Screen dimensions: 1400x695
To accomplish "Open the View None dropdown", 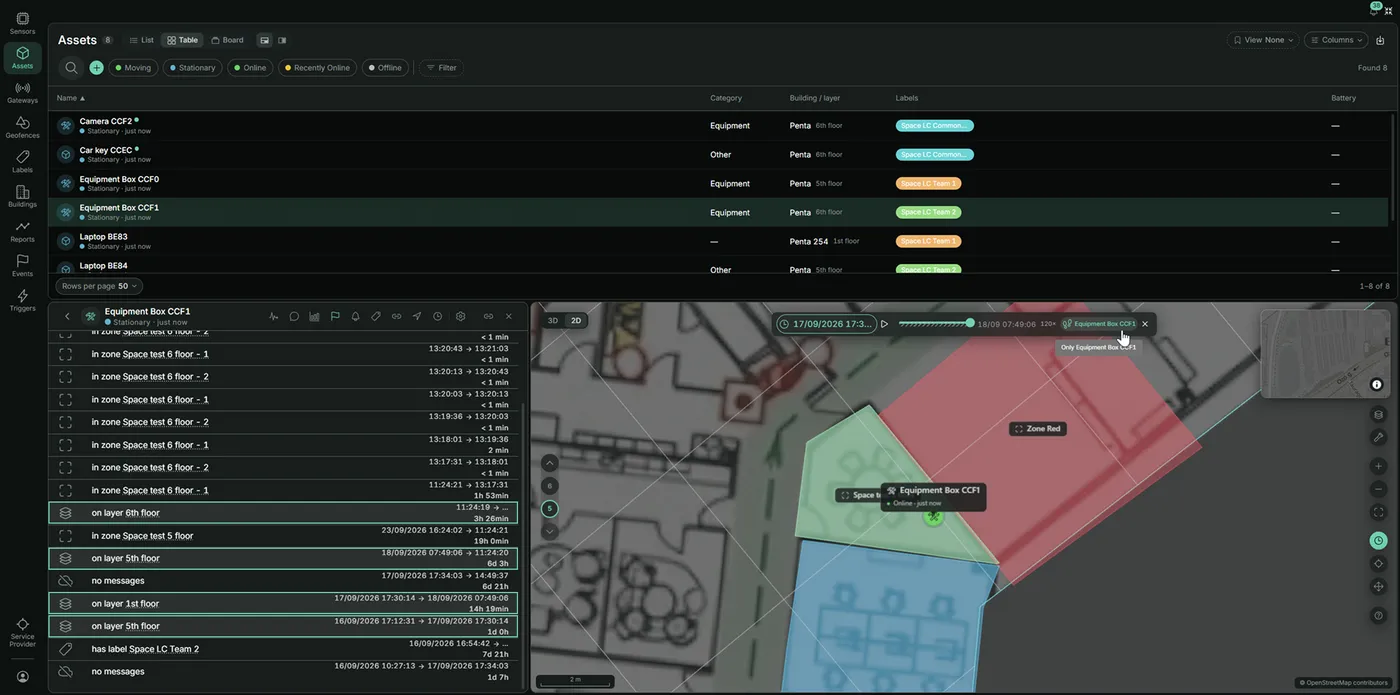I will tap(1263, 40).
